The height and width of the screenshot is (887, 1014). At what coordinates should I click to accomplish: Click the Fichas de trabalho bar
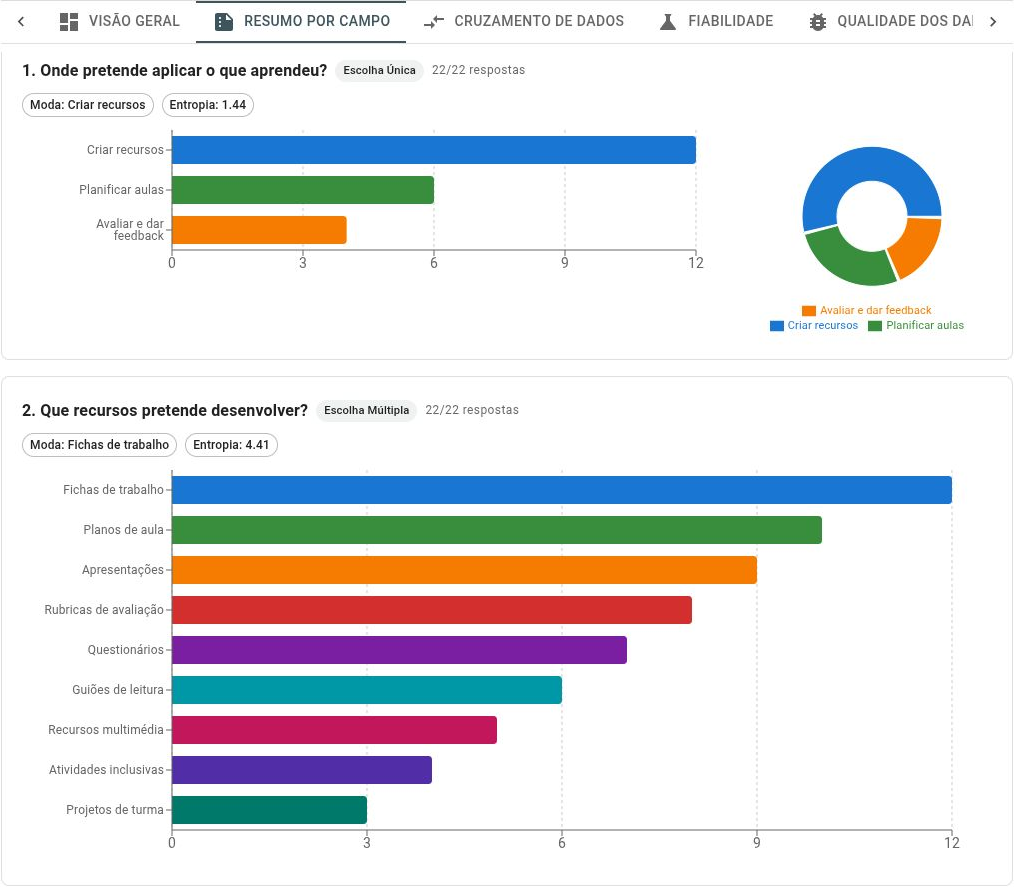tap(562, 490)
